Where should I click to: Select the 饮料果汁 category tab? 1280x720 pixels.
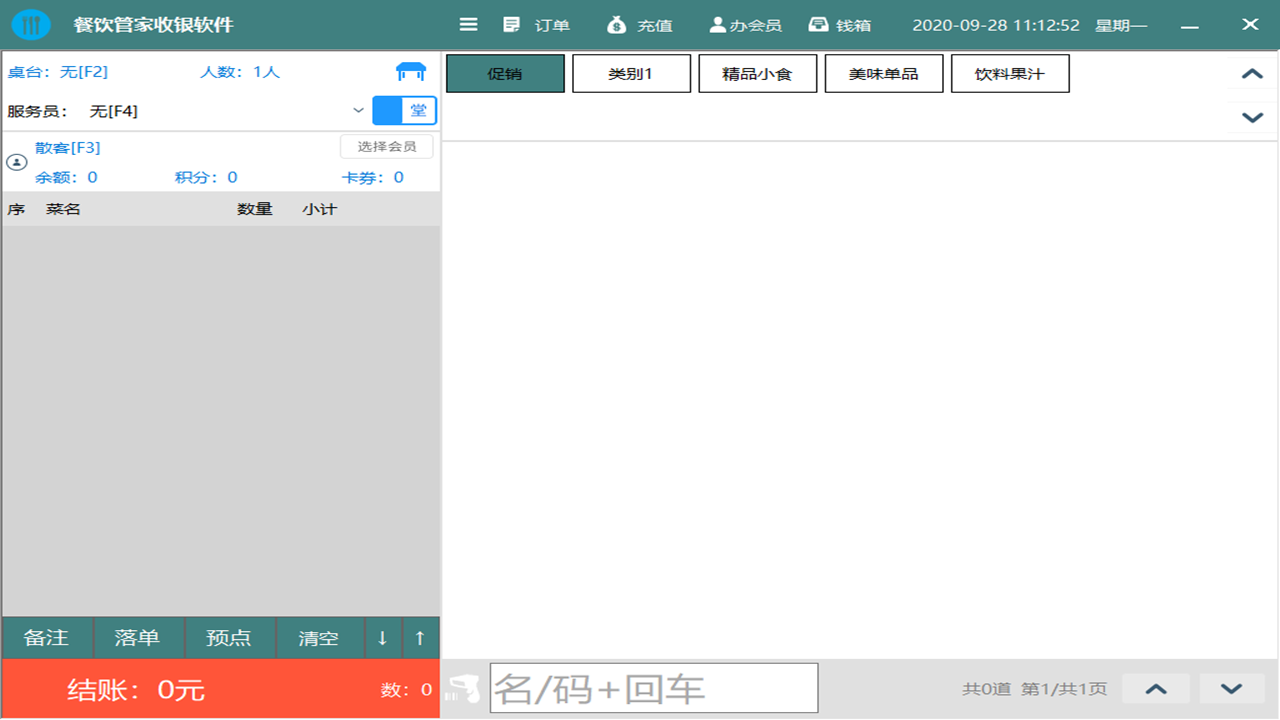1009,73
